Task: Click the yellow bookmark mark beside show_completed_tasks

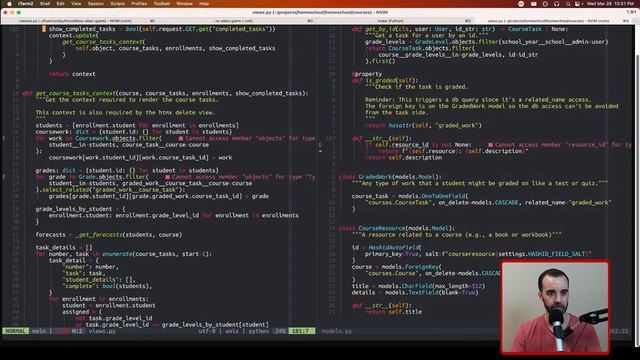Action: click(x=44, y=29)
